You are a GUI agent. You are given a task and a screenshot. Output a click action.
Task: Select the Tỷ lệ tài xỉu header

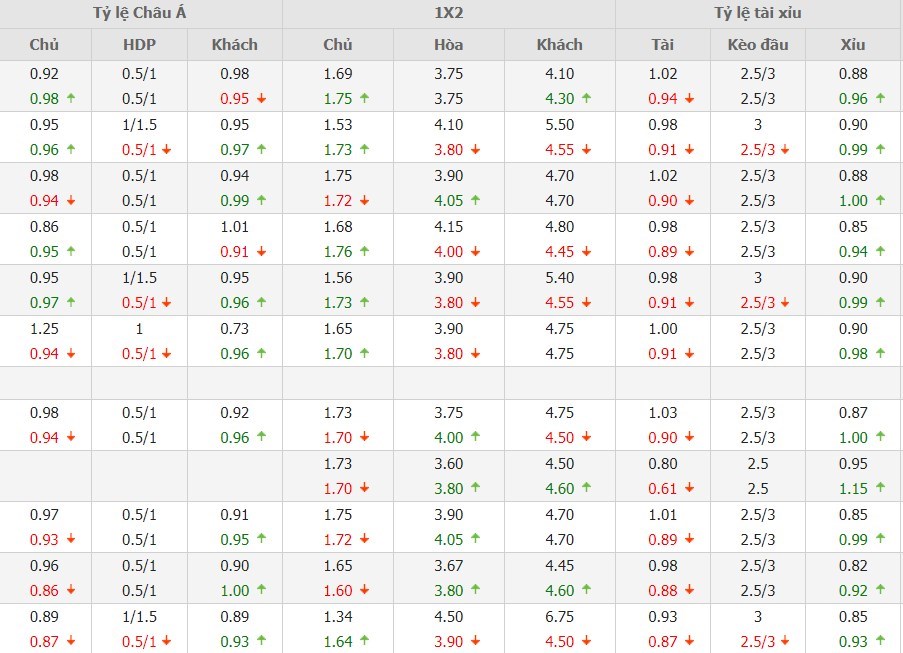coord(758,14)
